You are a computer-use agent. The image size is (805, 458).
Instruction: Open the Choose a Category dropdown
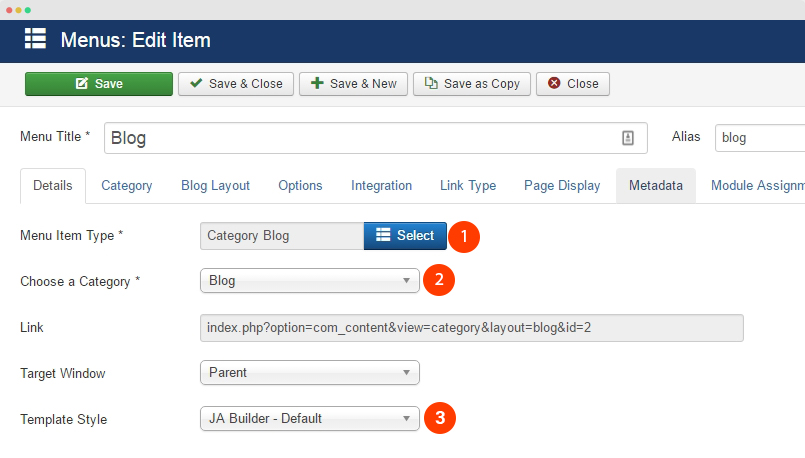[x=309, y=281]
